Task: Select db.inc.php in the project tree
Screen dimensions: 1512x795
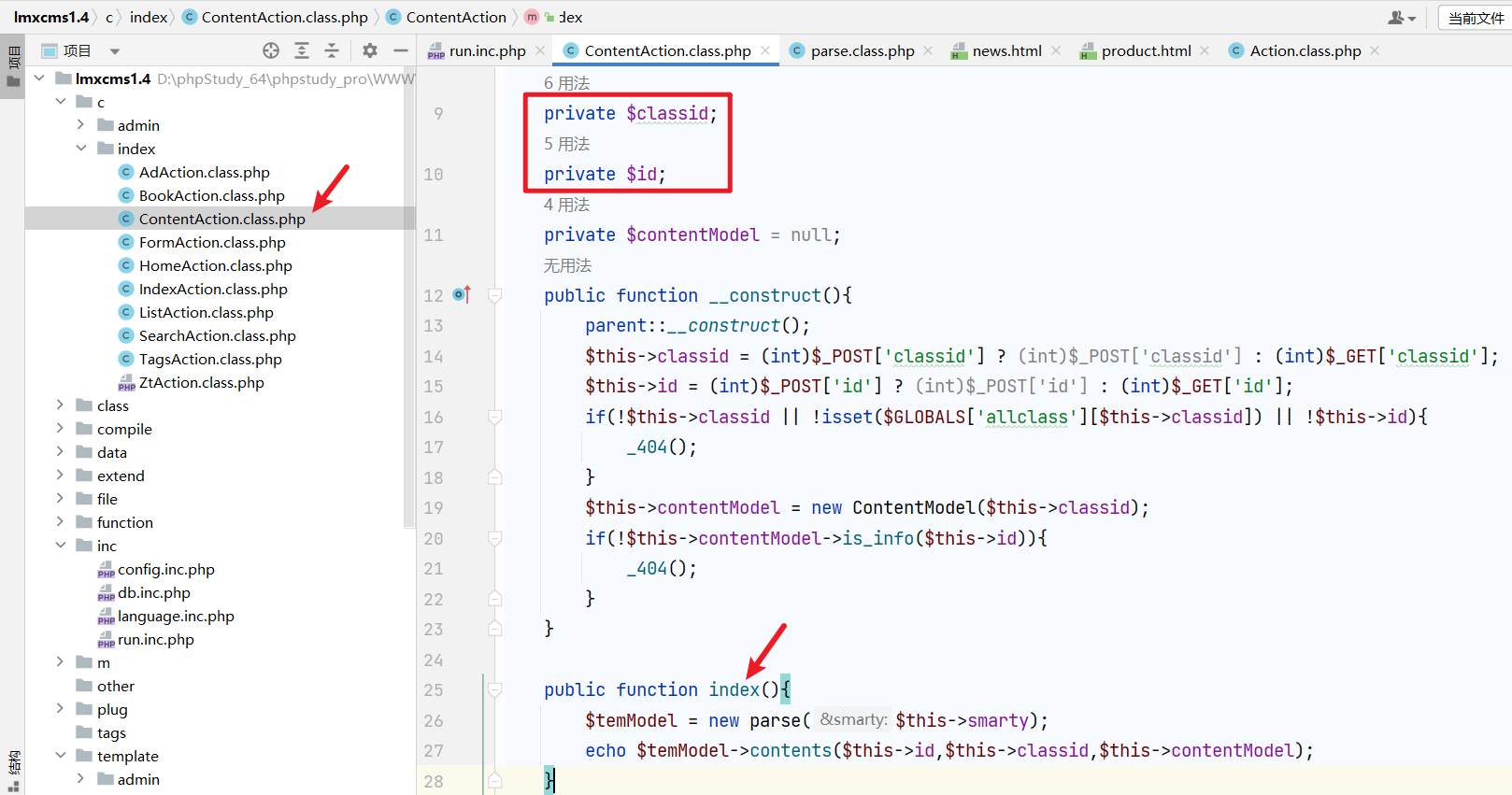Action: 144,592
